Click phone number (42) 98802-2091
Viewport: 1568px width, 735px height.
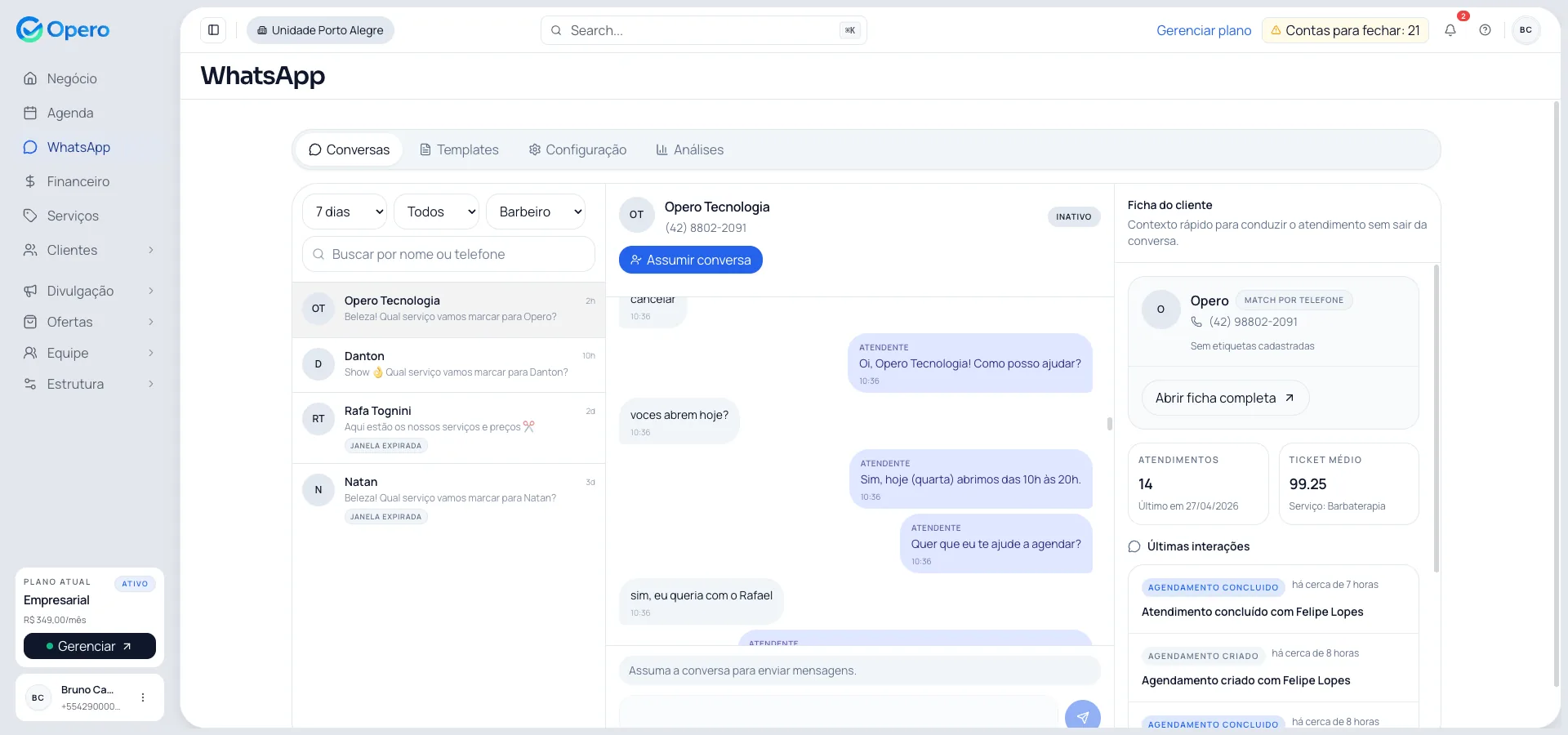[1253, 322]
